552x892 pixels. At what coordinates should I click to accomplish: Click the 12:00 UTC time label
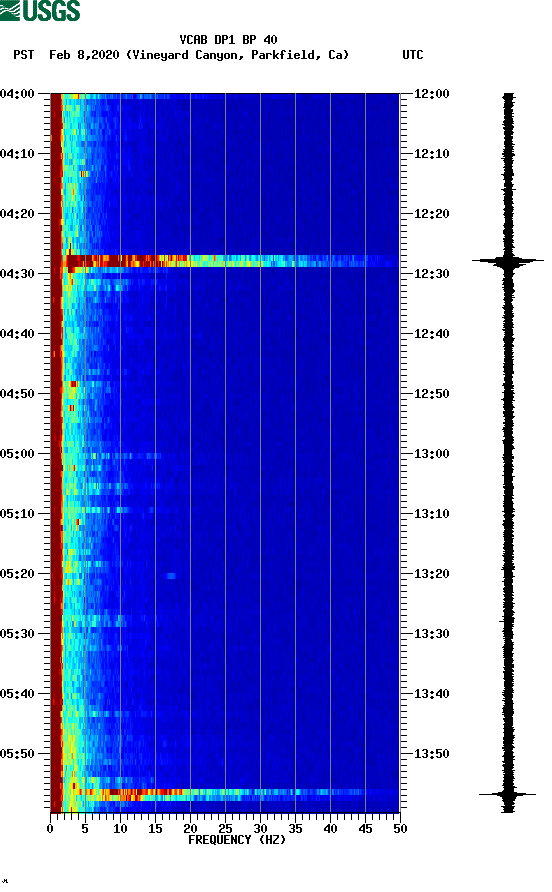click(431, 93)
